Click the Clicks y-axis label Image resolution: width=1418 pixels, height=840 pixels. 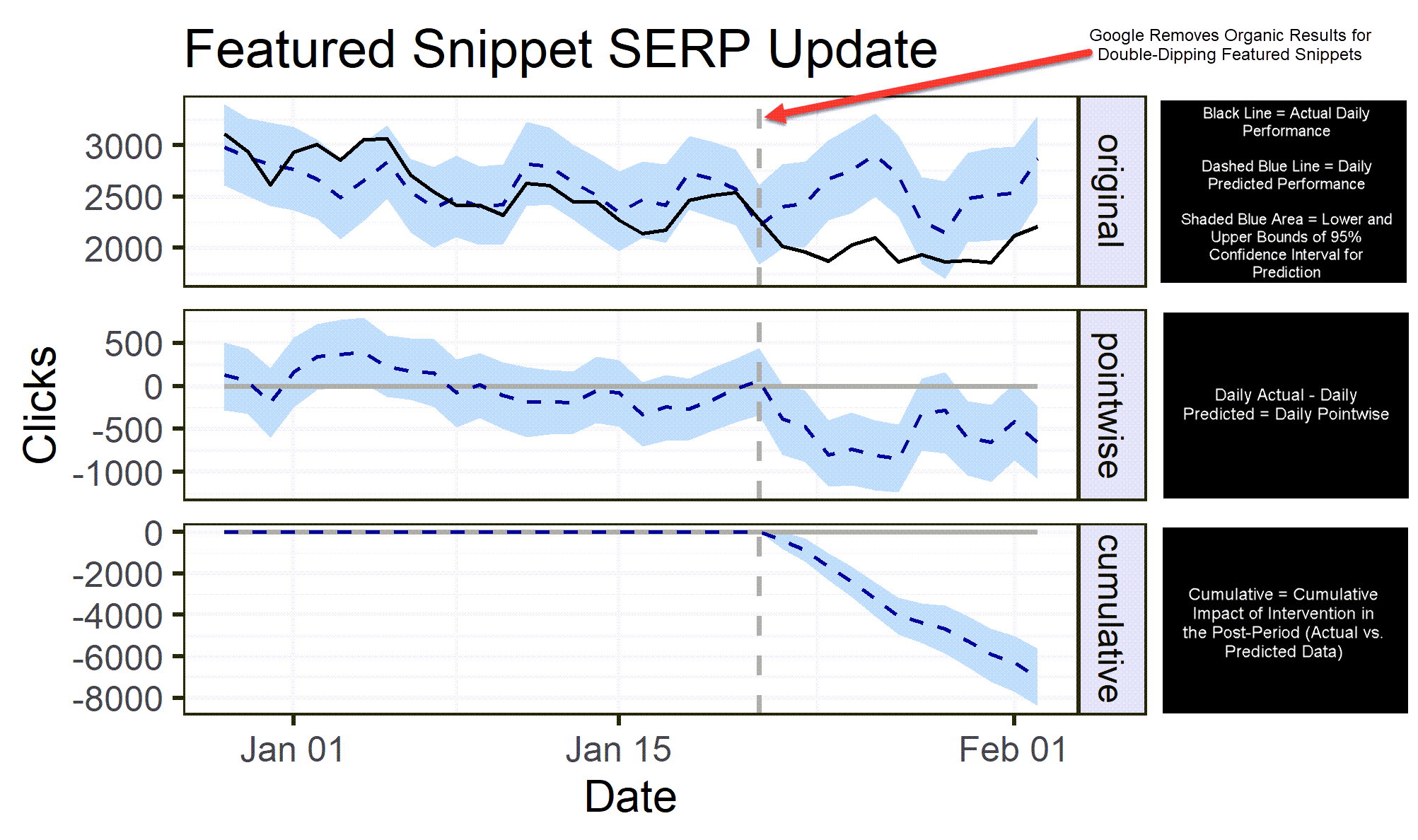(30, 421)
